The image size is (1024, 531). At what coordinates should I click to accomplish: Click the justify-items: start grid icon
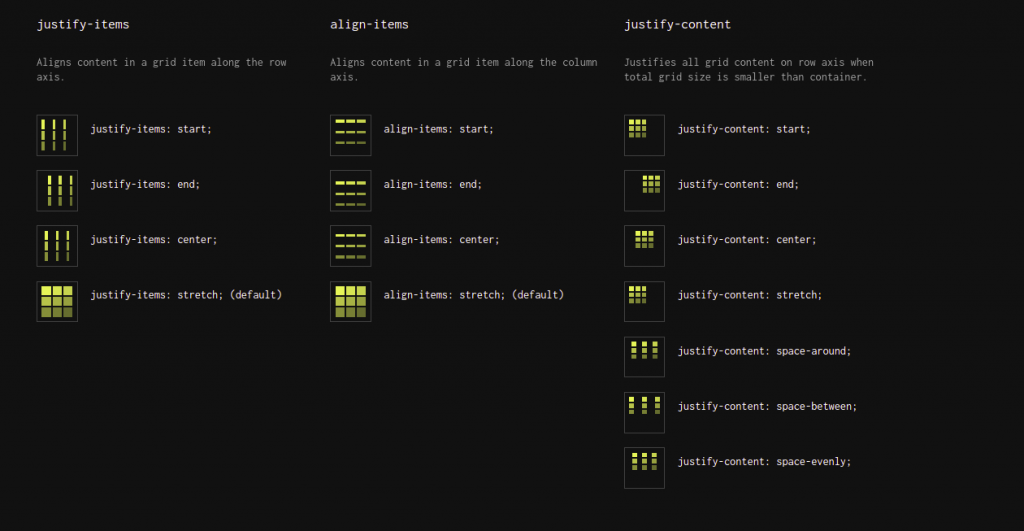pyautogui.click(x=57, y=135)
